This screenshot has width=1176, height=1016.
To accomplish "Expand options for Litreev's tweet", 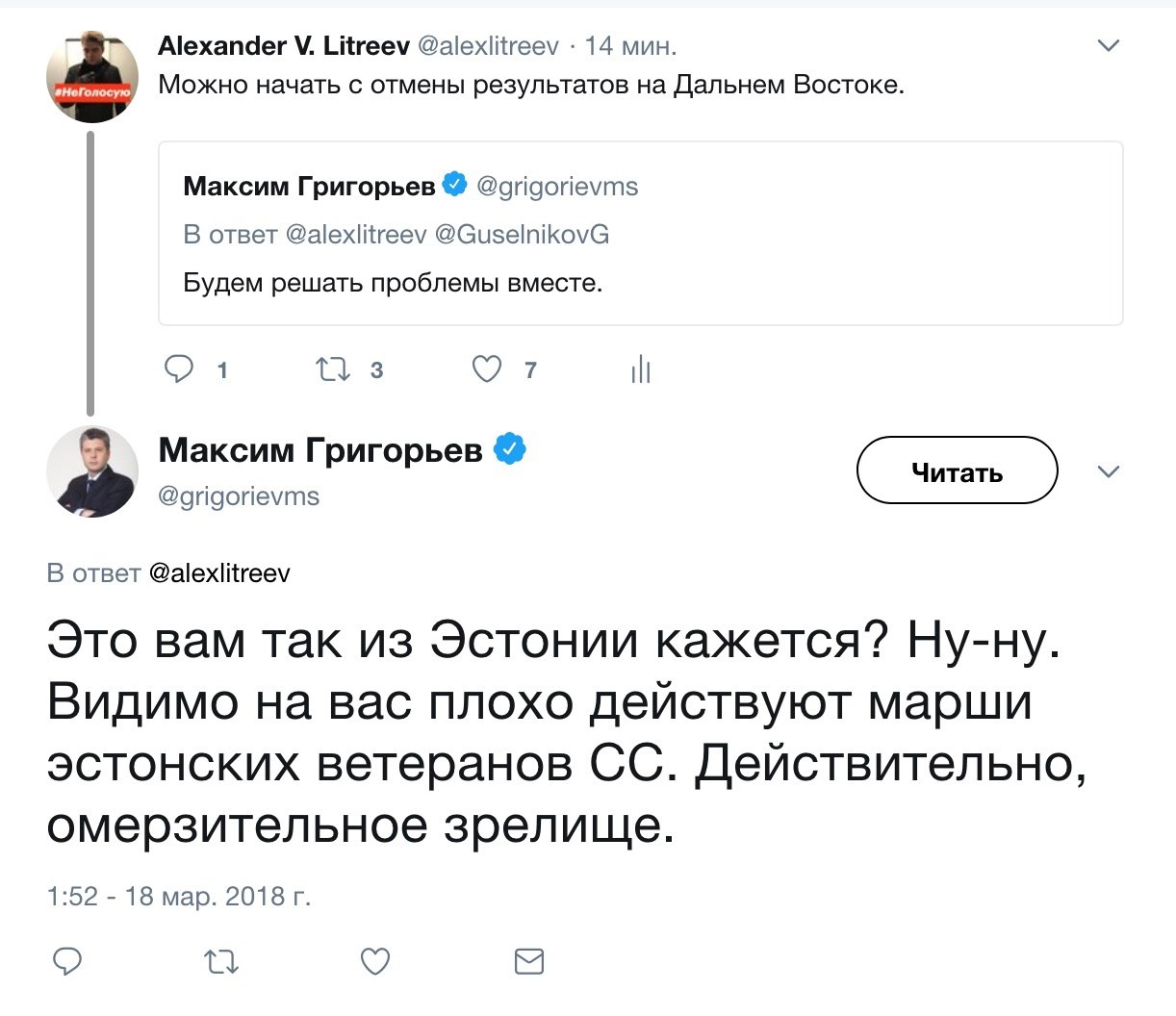I will point(1109,45).
